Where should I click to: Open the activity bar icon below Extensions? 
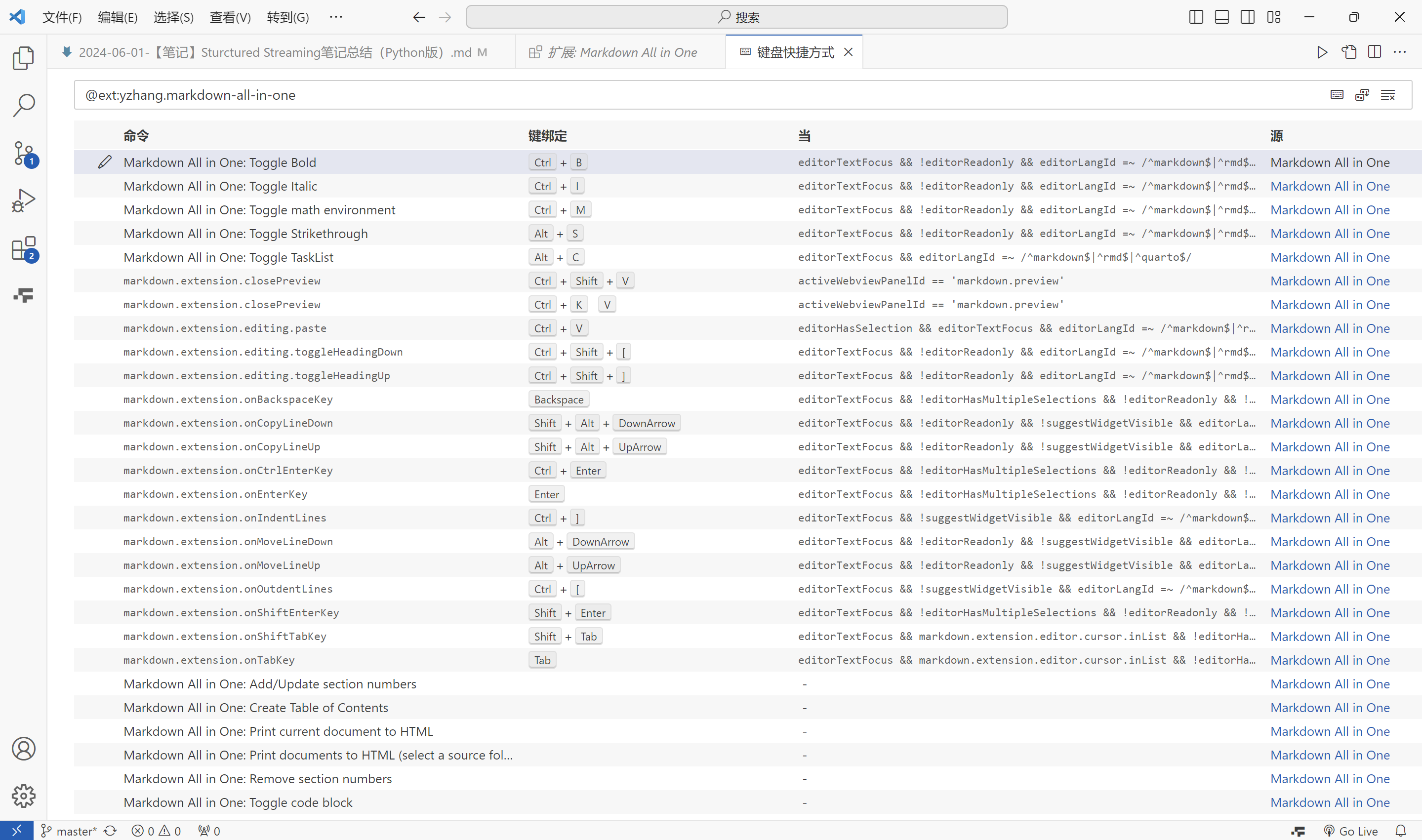pos(23,295)
